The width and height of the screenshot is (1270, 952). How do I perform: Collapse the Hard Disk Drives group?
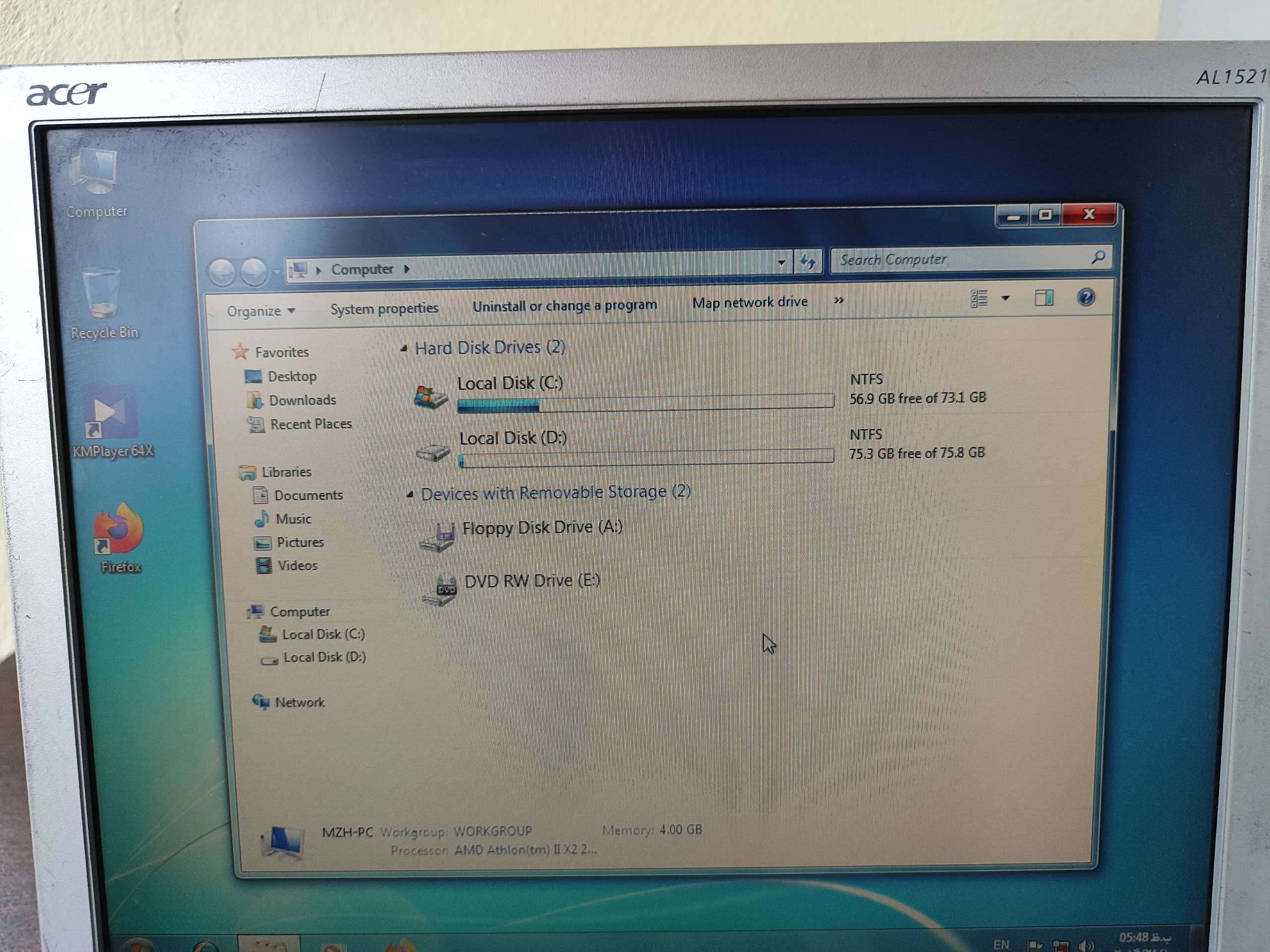click(x=404, y=348)
